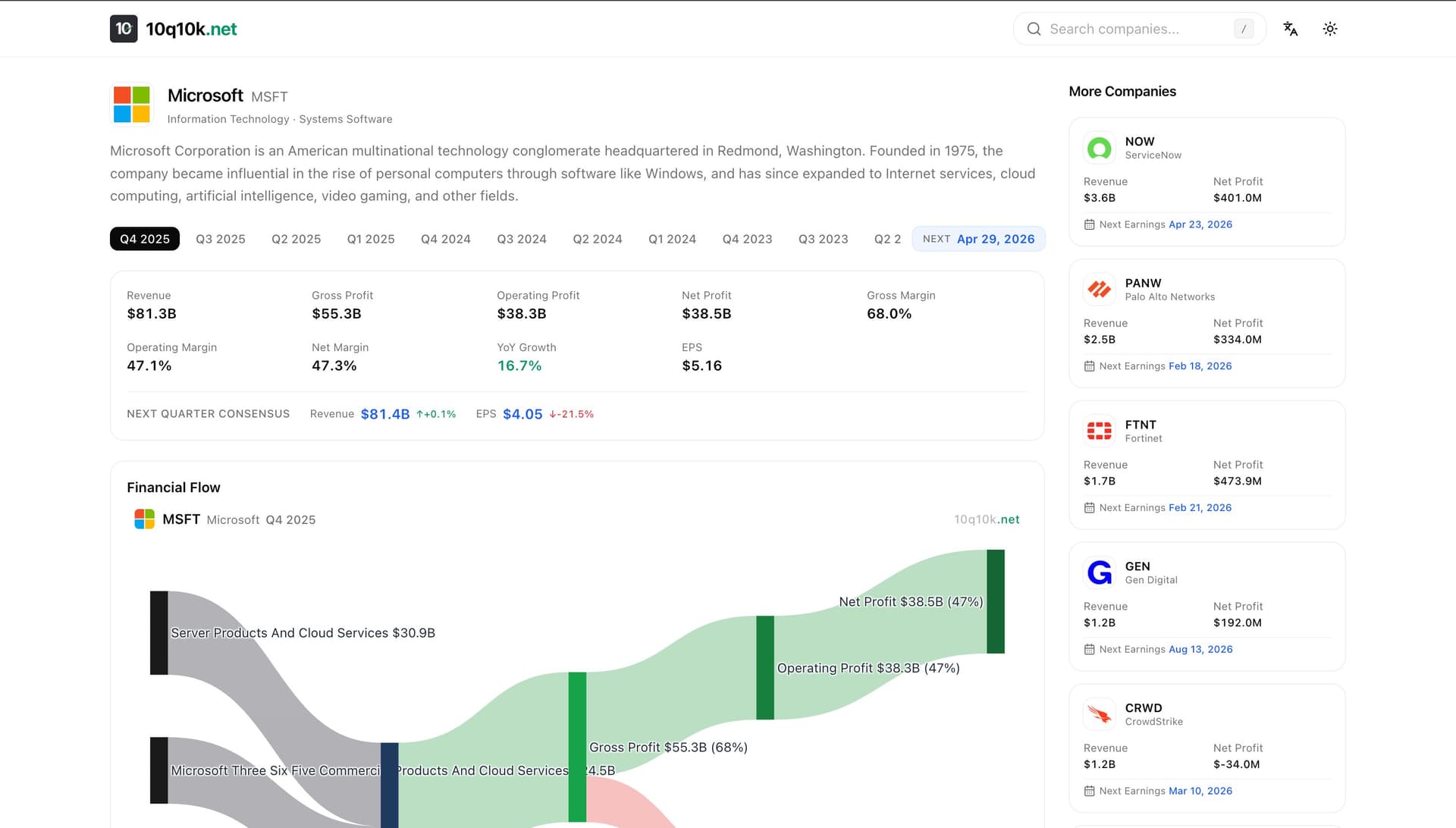Select the Palo Alto Networks logo

(x=1100, y=289)
